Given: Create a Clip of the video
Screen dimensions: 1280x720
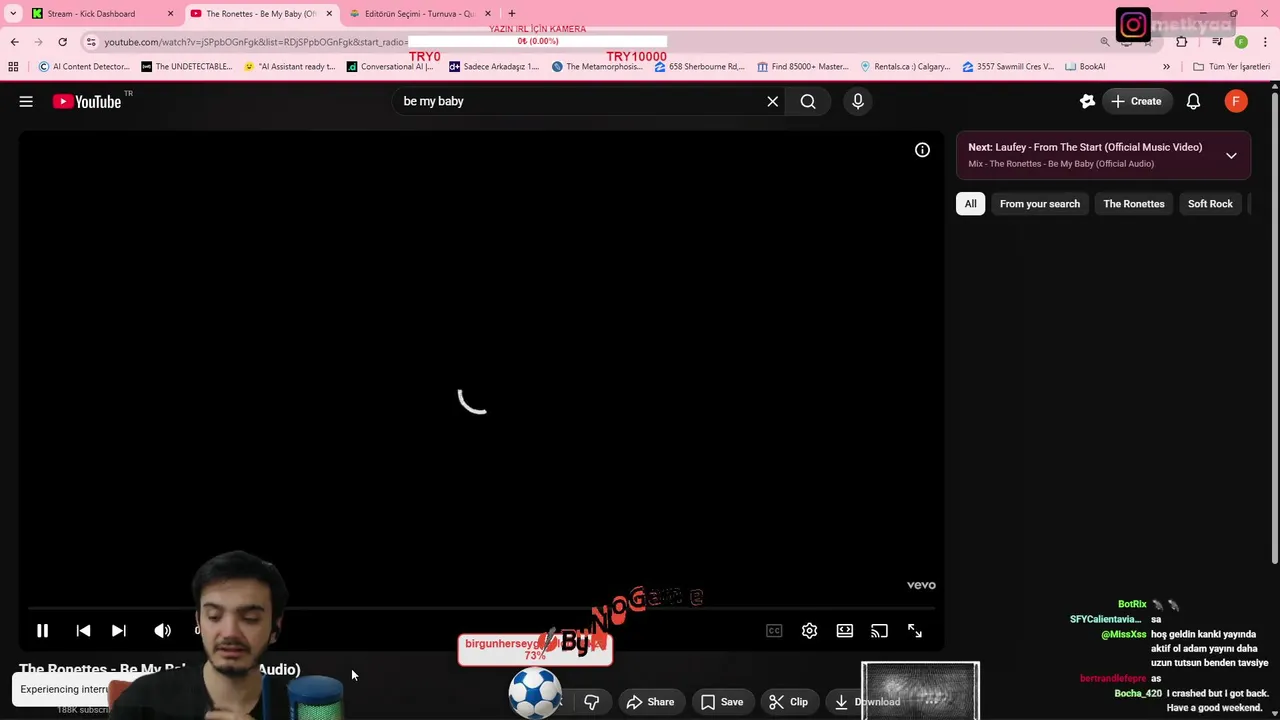Looking at the screenshot, I should tap(788, 702).
